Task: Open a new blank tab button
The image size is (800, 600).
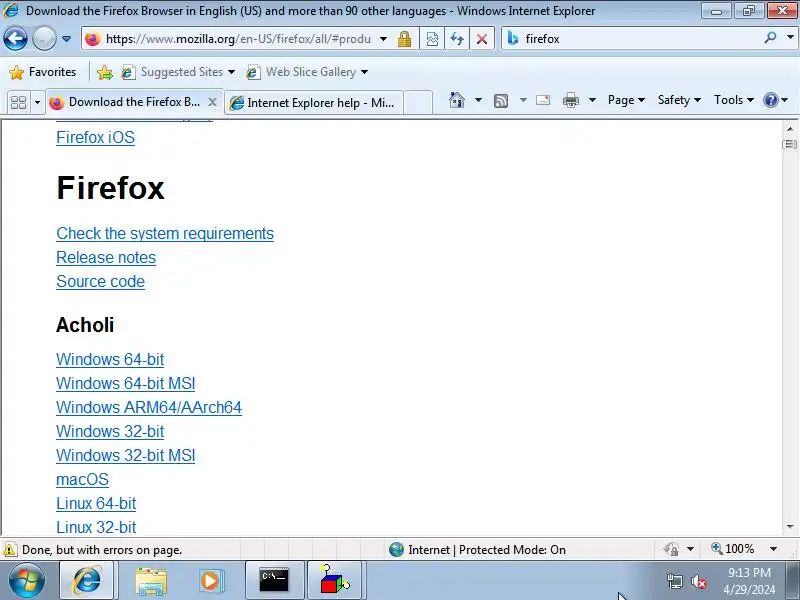Action: click(418, 103)
